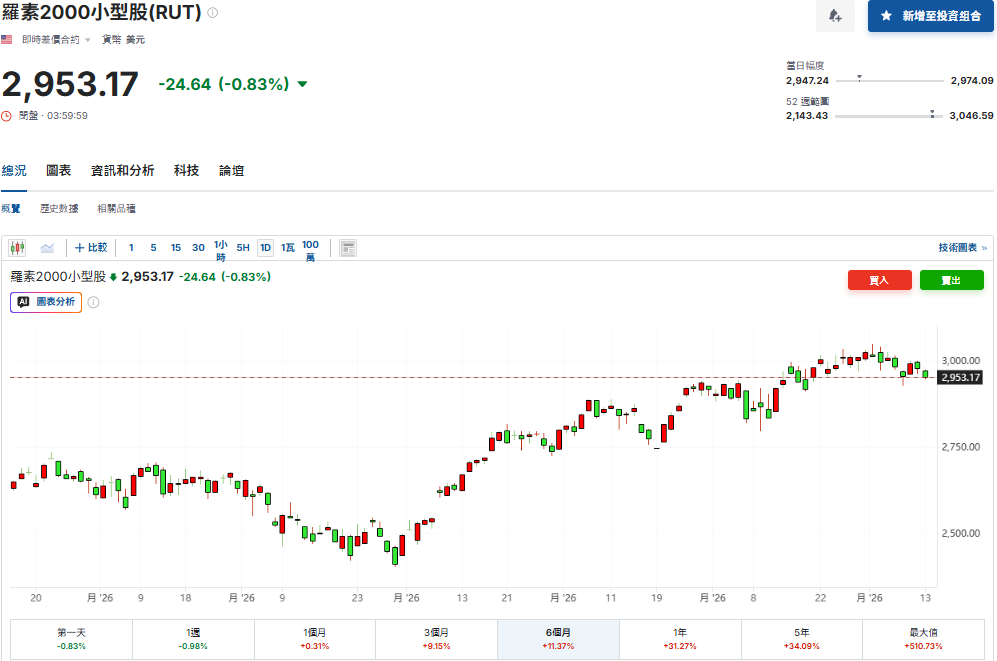Click the star in 新增至投資組合 button
Image resolution: width=997 pixels, height=661 pixels.
tap(886, 16)
